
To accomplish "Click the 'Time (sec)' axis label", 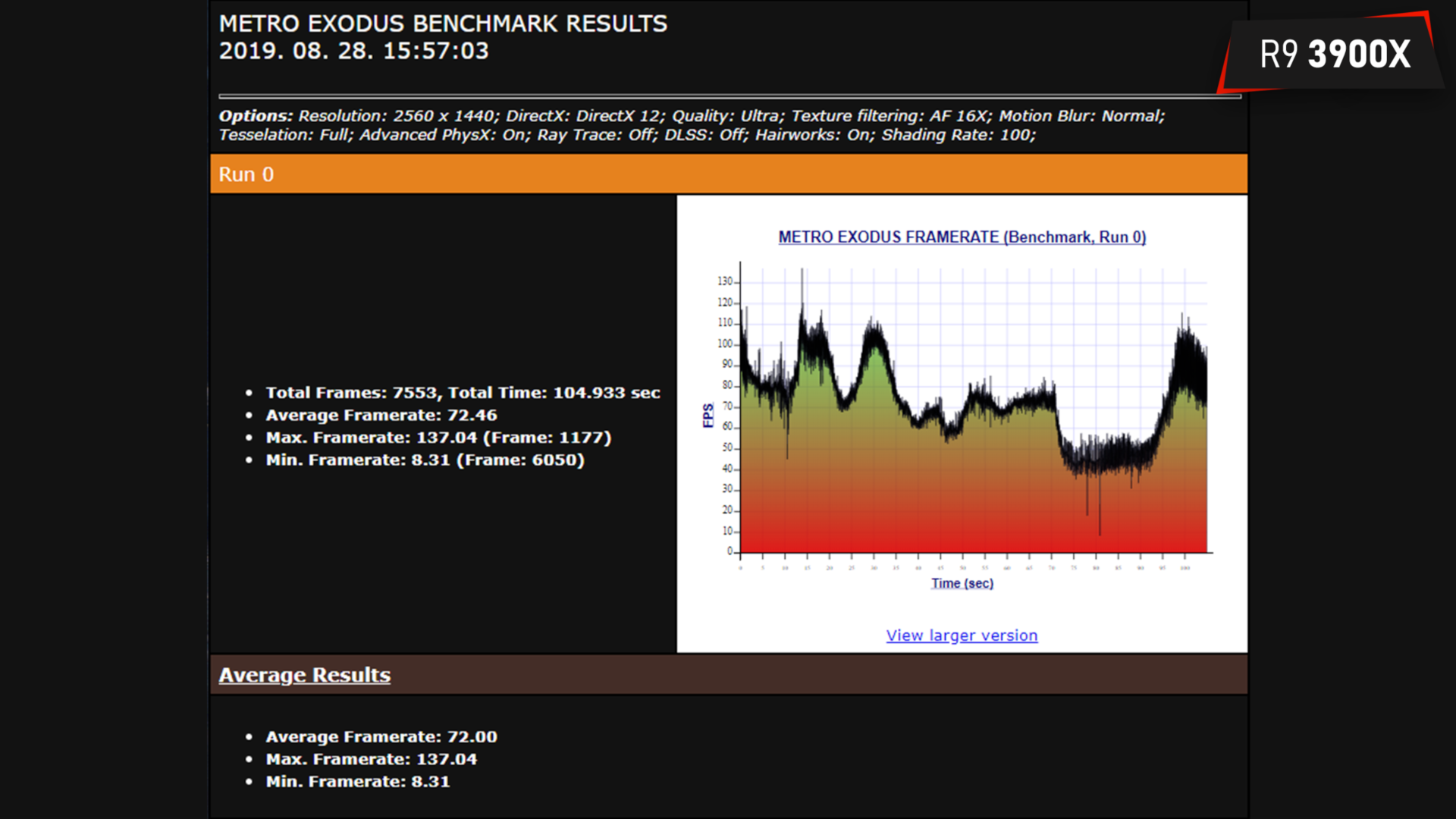I will [962, 583].
